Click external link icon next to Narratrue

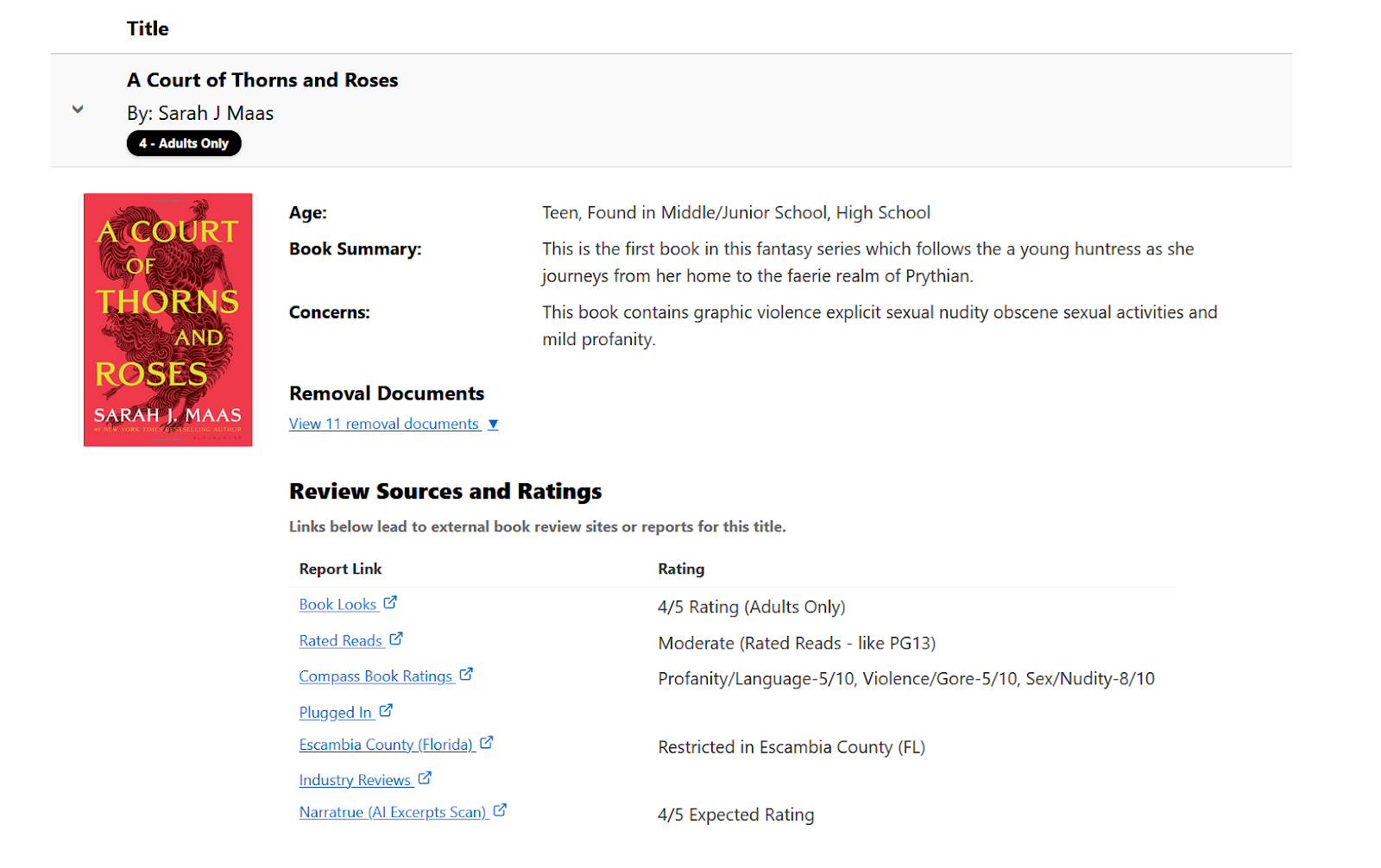(500, 810)
